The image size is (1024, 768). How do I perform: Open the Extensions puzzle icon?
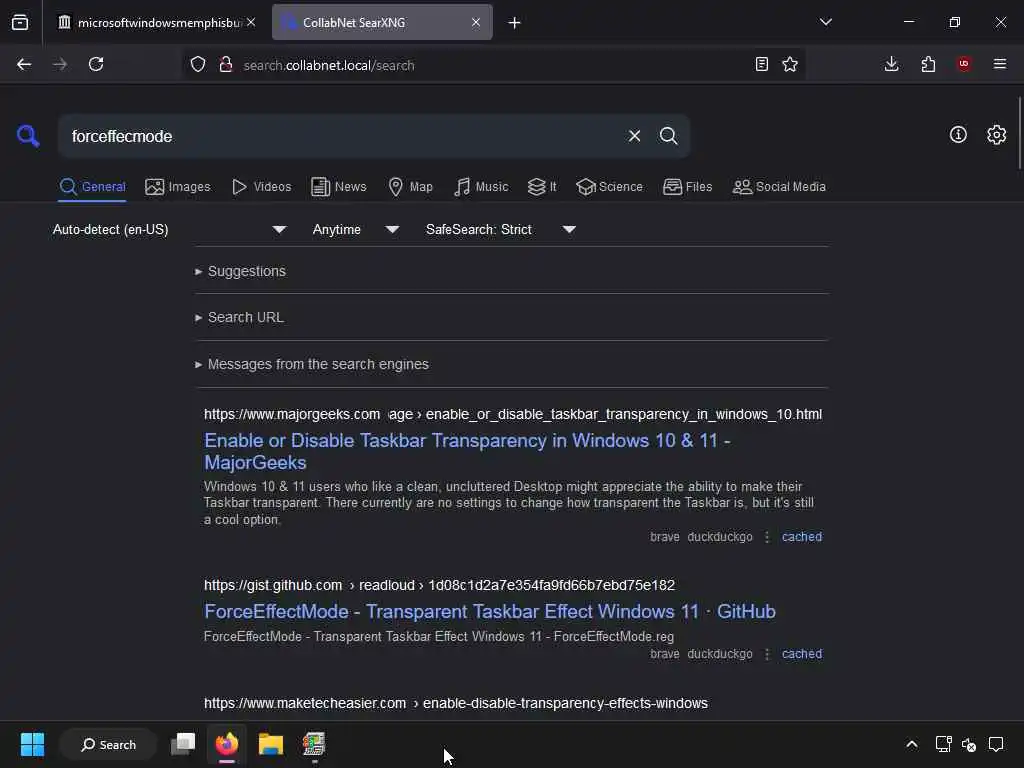(928, 64)
